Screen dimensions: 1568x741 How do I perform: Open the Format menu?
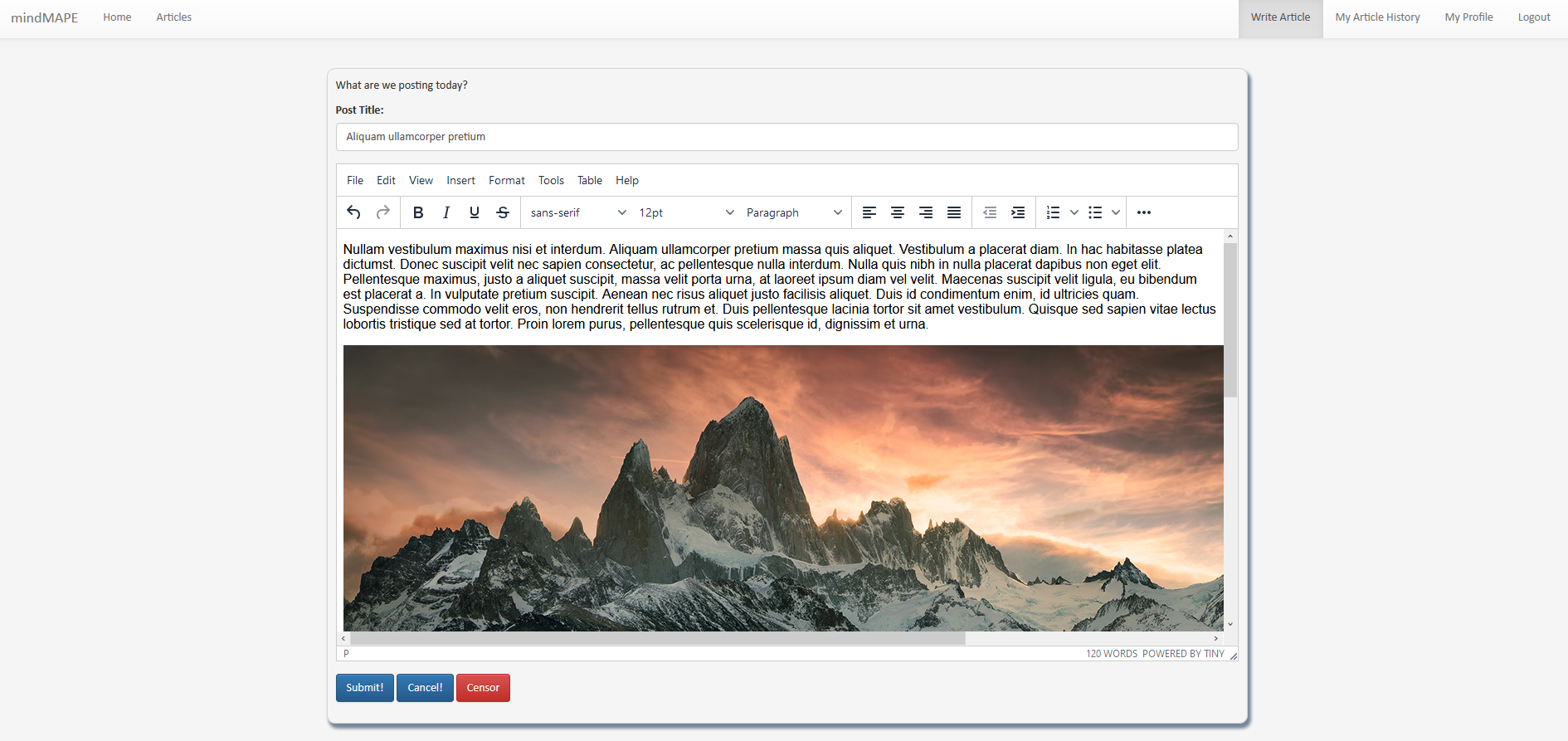pyautogui.click(x=506, y=180)
